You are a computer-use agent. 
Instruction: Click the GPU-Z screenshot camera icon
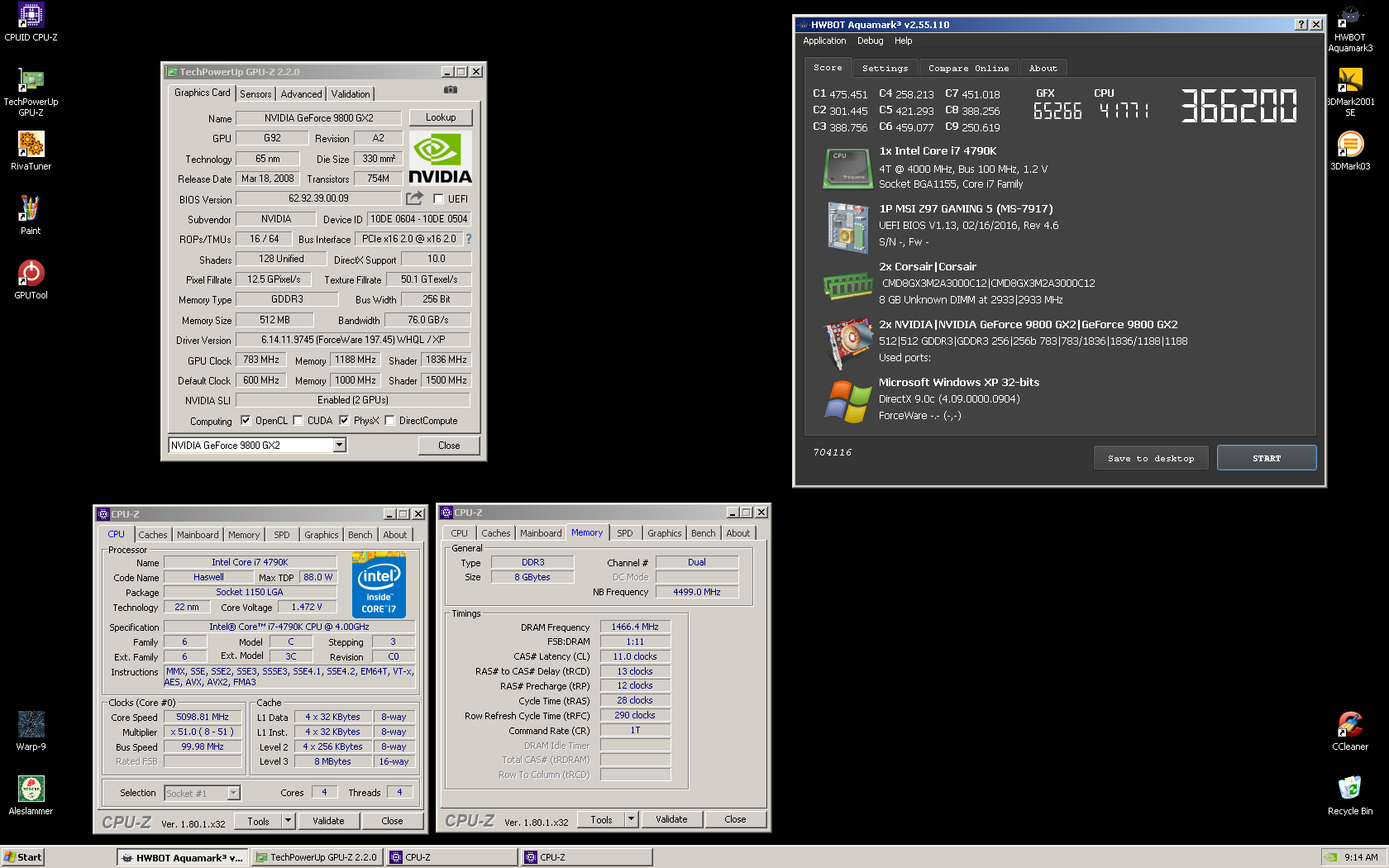pos(451,89)
